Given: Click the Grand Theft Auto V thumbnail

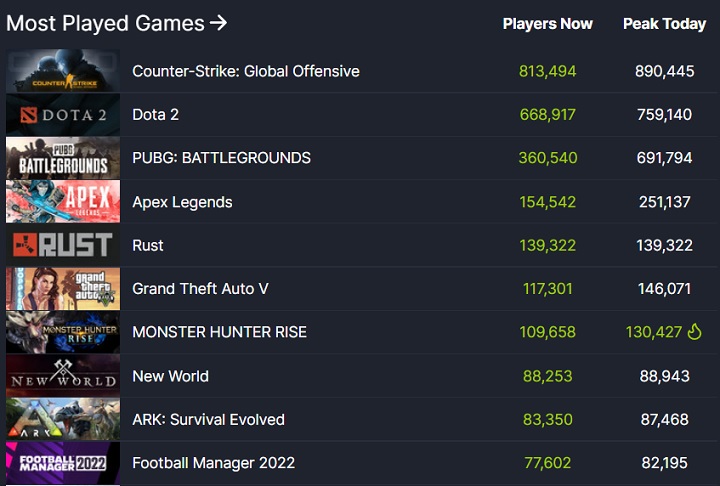Looking at the screenshot, I should click(x=63, y=289).
